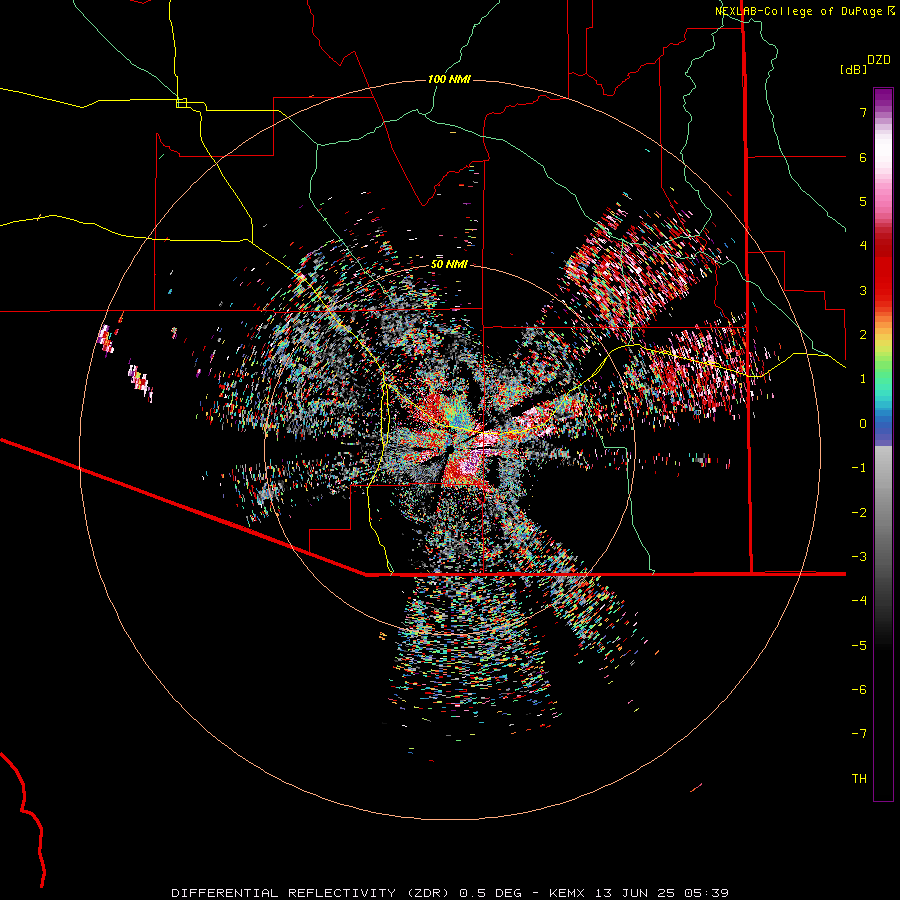
Task: Click the -1 value on the color scale
Action: (x=859, y=468)
